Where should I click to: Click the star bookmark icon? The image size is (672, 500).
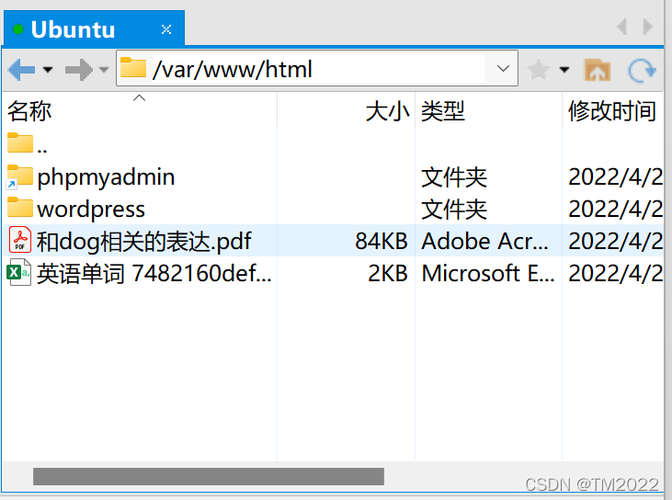(x=538, y=69)
